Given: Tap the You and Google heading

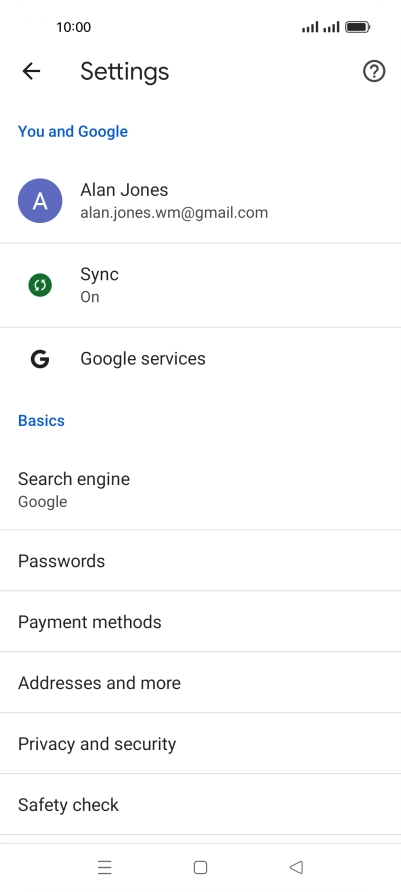Looking at the screenshot, I should pyautogui.click(x=73, y=131).
